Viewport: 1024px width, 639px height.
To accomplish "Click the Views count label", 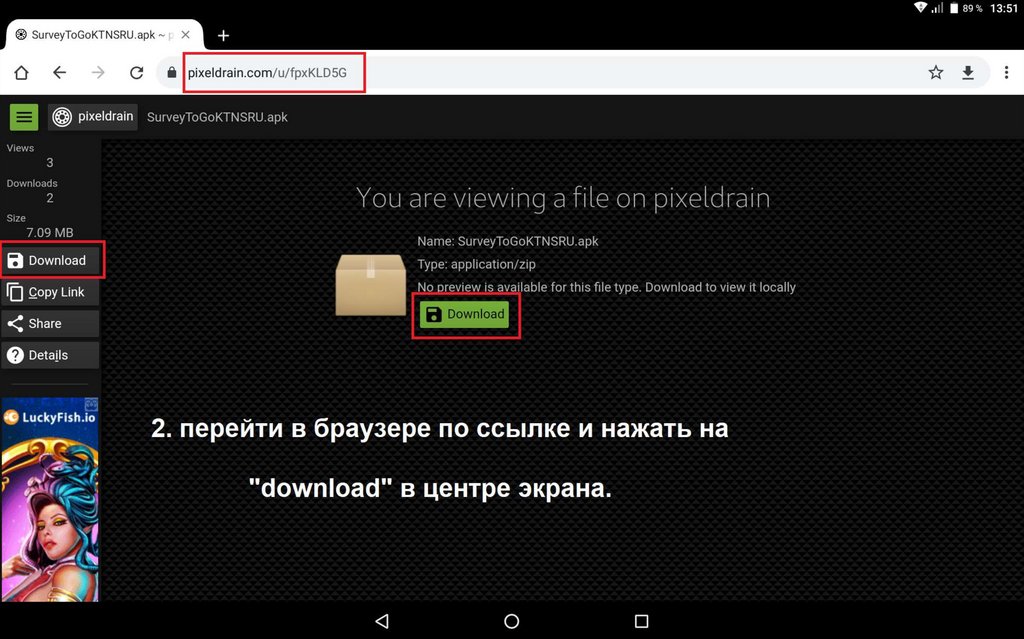I will pyautogui.click(x=20, y=148).
